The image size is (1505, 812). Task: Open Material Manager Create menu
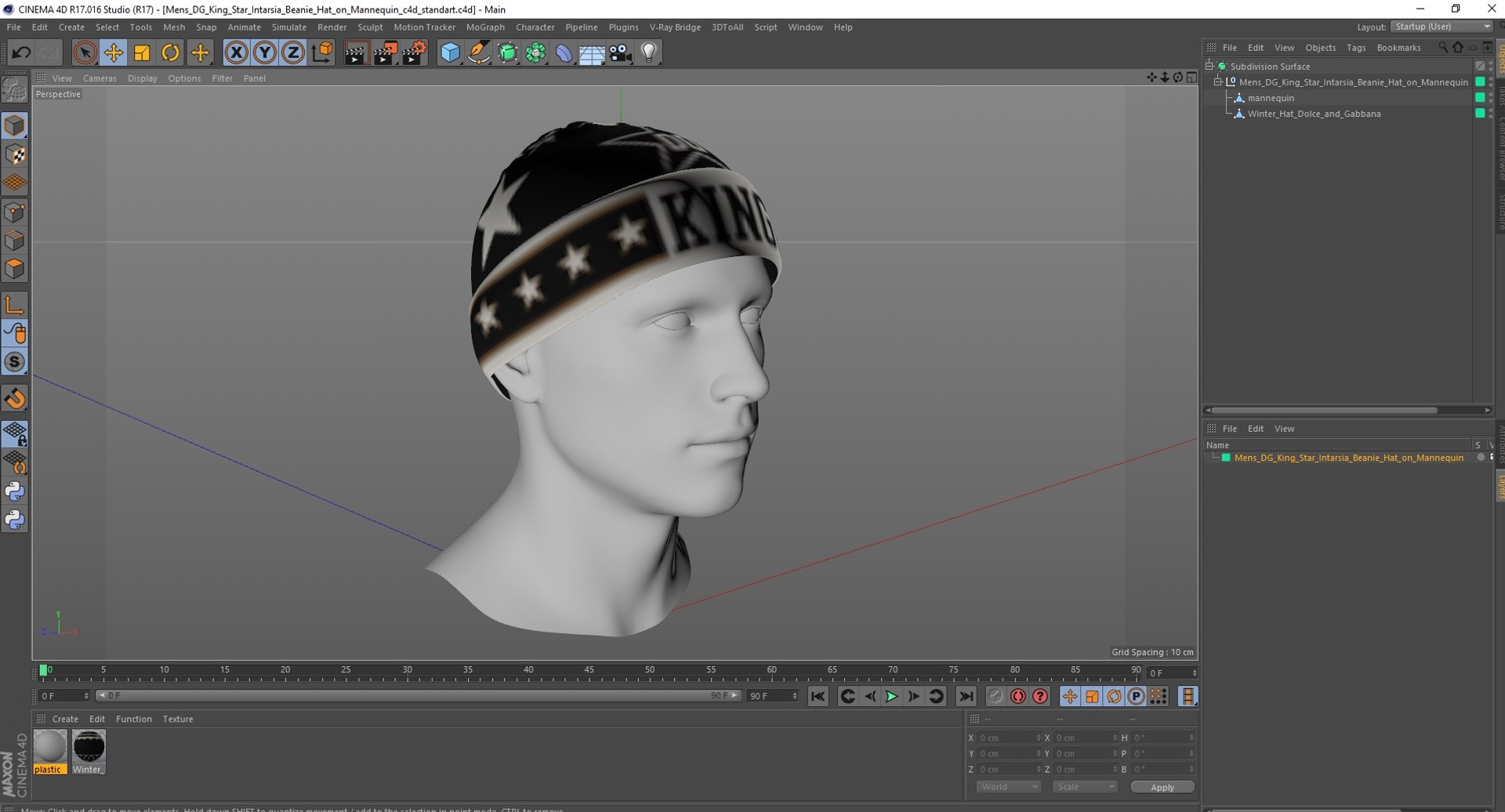[65, 719]
